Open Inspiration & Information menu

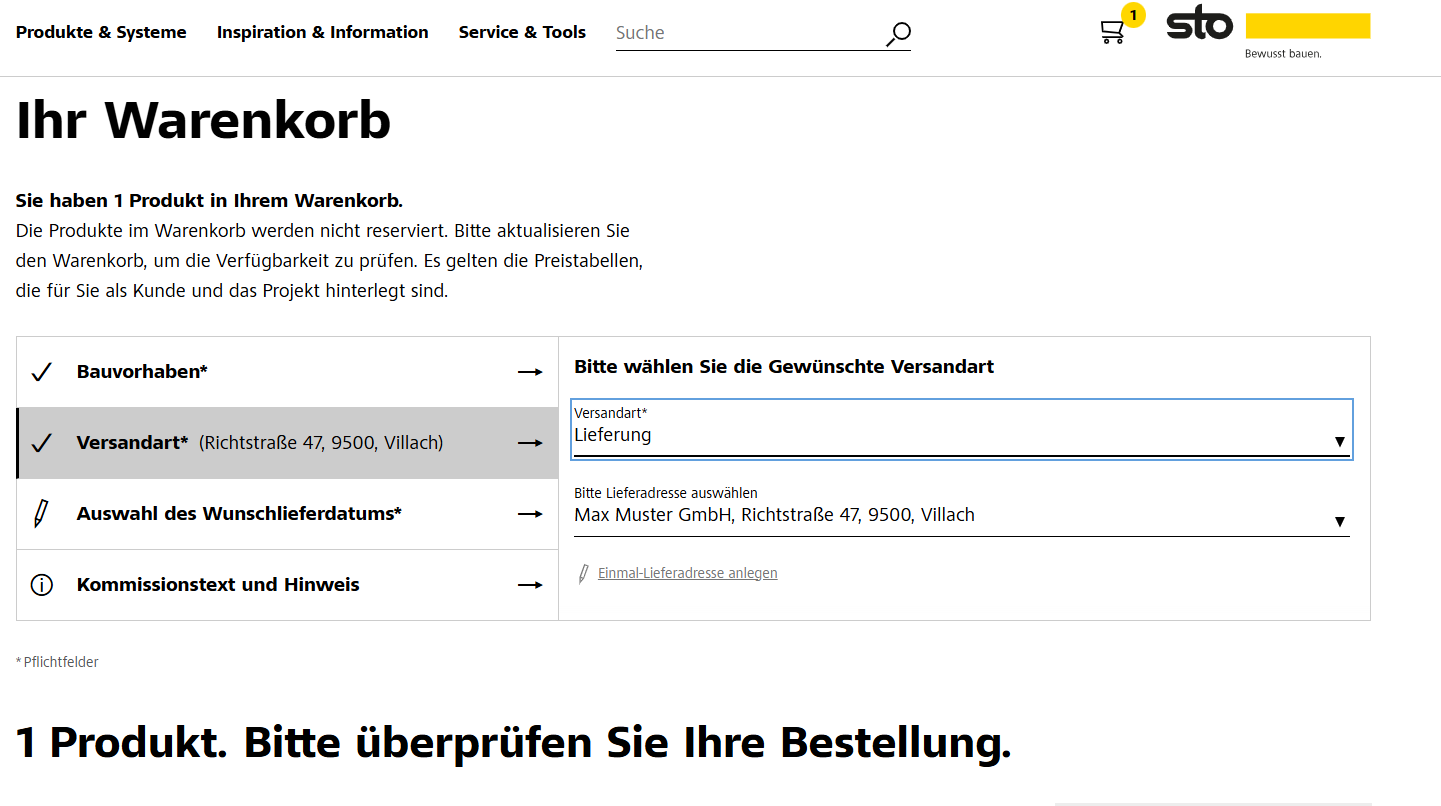322,32
